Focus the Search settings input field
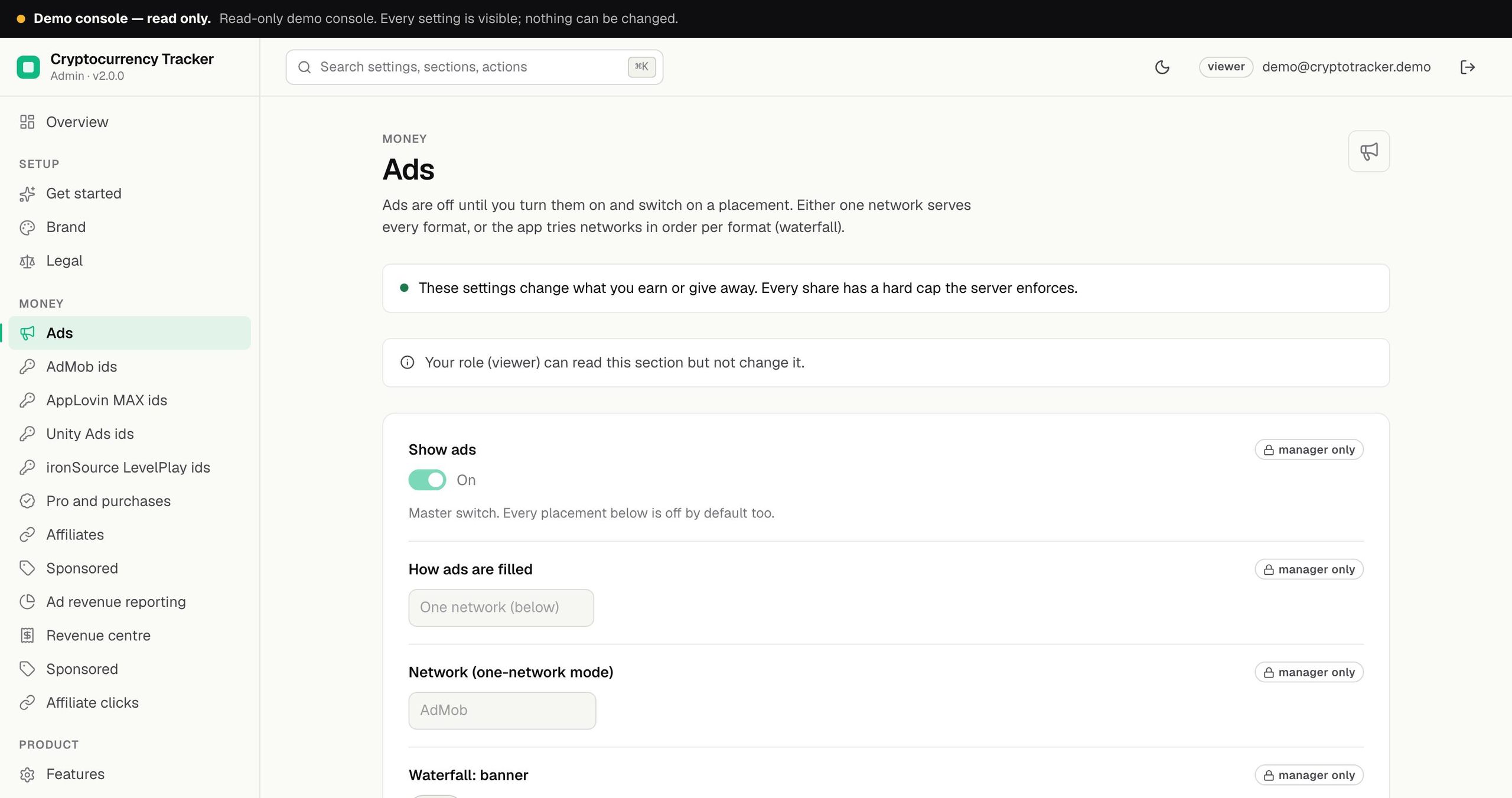The width and height of the screenshot is (1512, 798). pyautogui.click(x=474, y=67)
